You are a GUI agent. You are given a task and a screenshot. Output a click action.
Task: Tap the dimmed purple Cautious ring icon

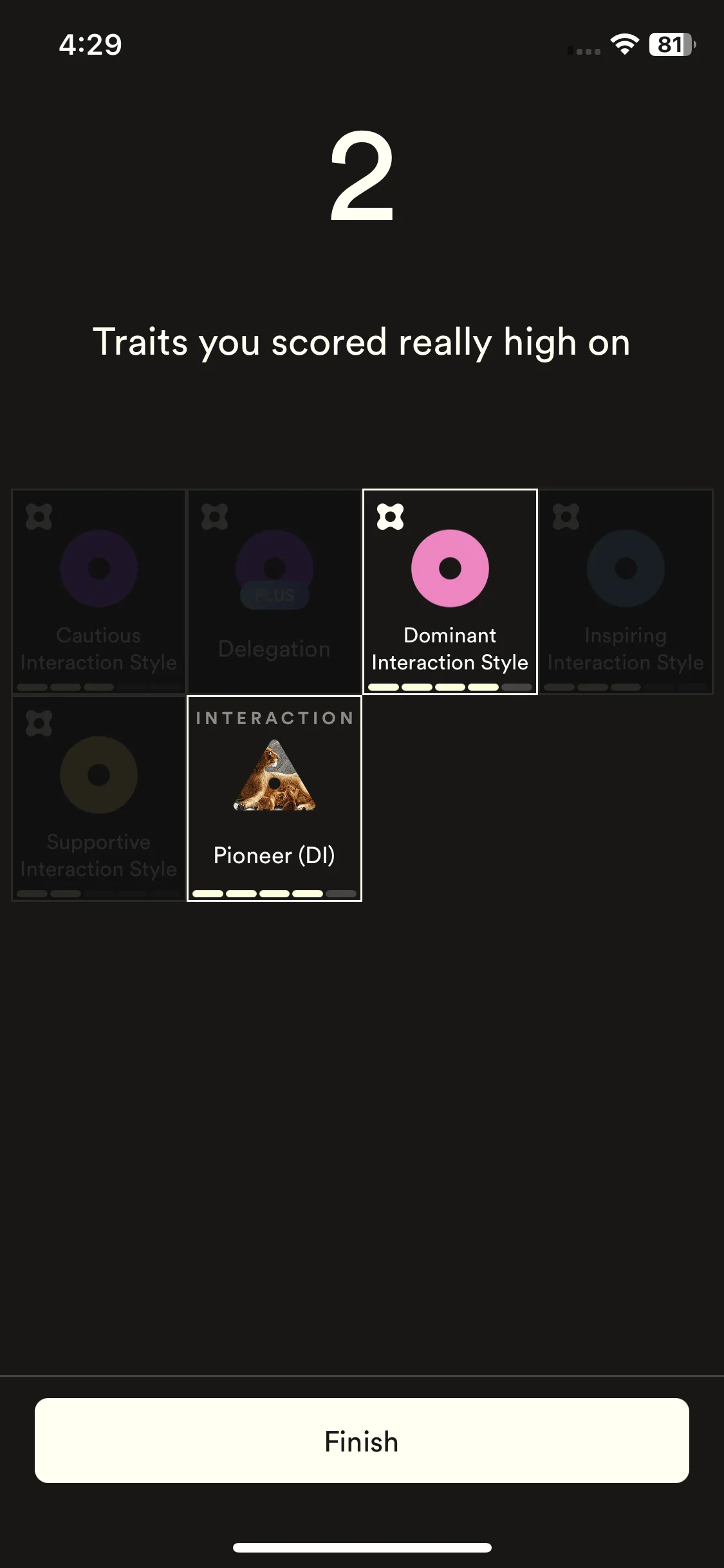click(98, 568)
